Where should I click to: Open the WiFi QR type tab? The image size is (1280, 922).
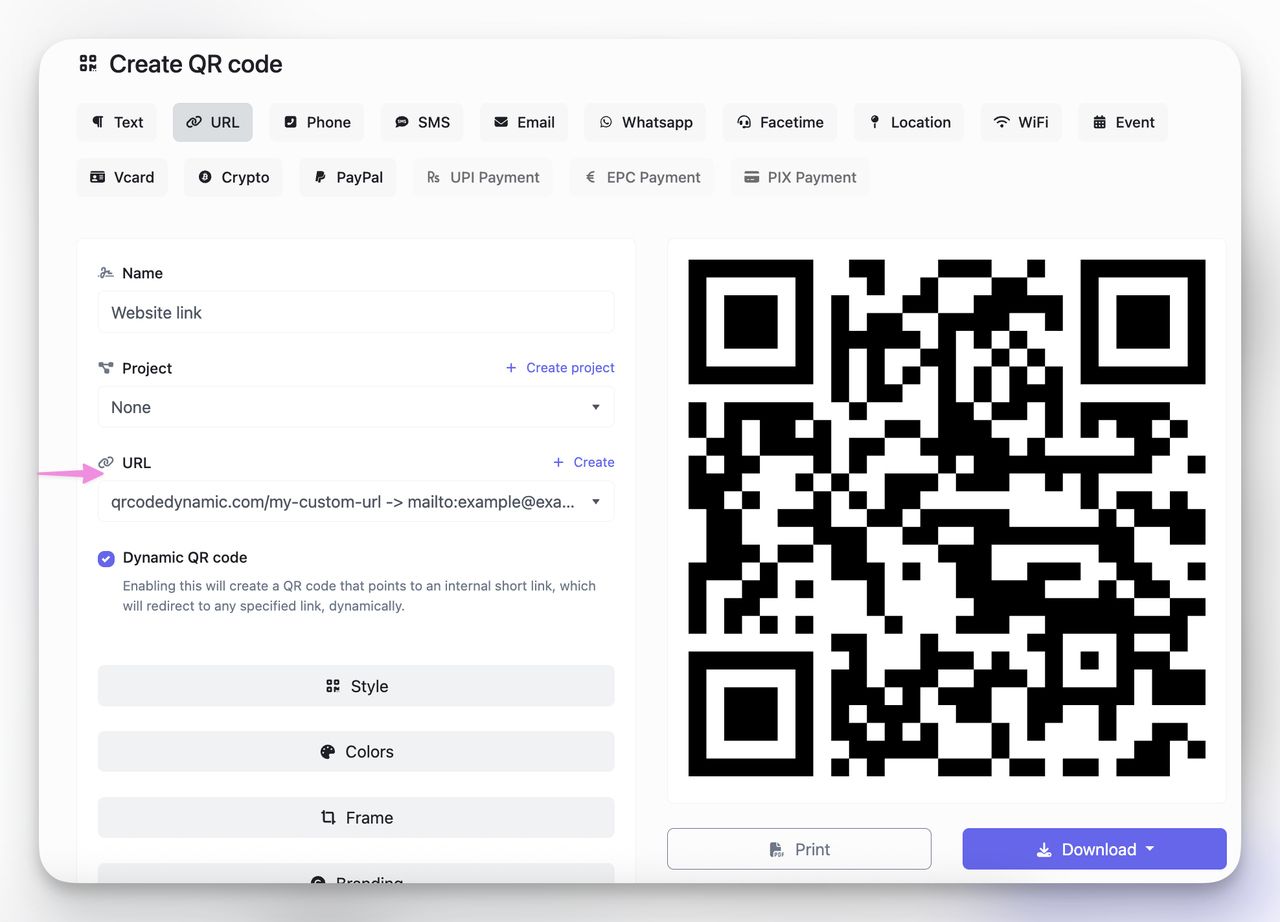(x=1021, y=122)
